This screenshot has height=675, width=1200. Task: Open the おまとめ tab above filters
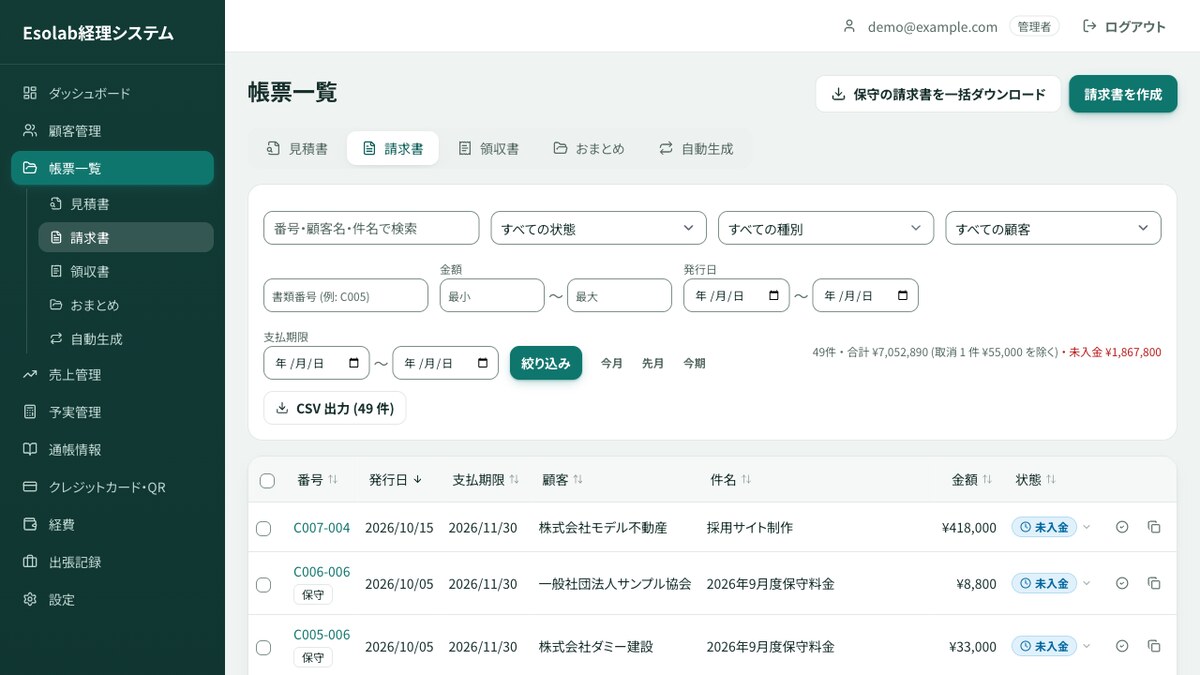(x=588, y=149)
